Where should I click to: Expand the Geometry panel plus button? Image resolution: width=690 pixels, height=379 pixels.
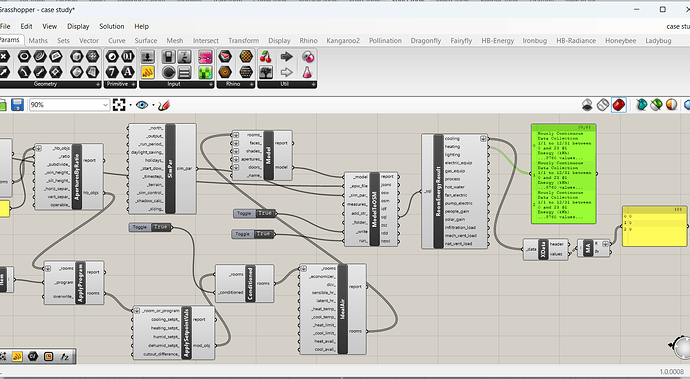(98, 84)
